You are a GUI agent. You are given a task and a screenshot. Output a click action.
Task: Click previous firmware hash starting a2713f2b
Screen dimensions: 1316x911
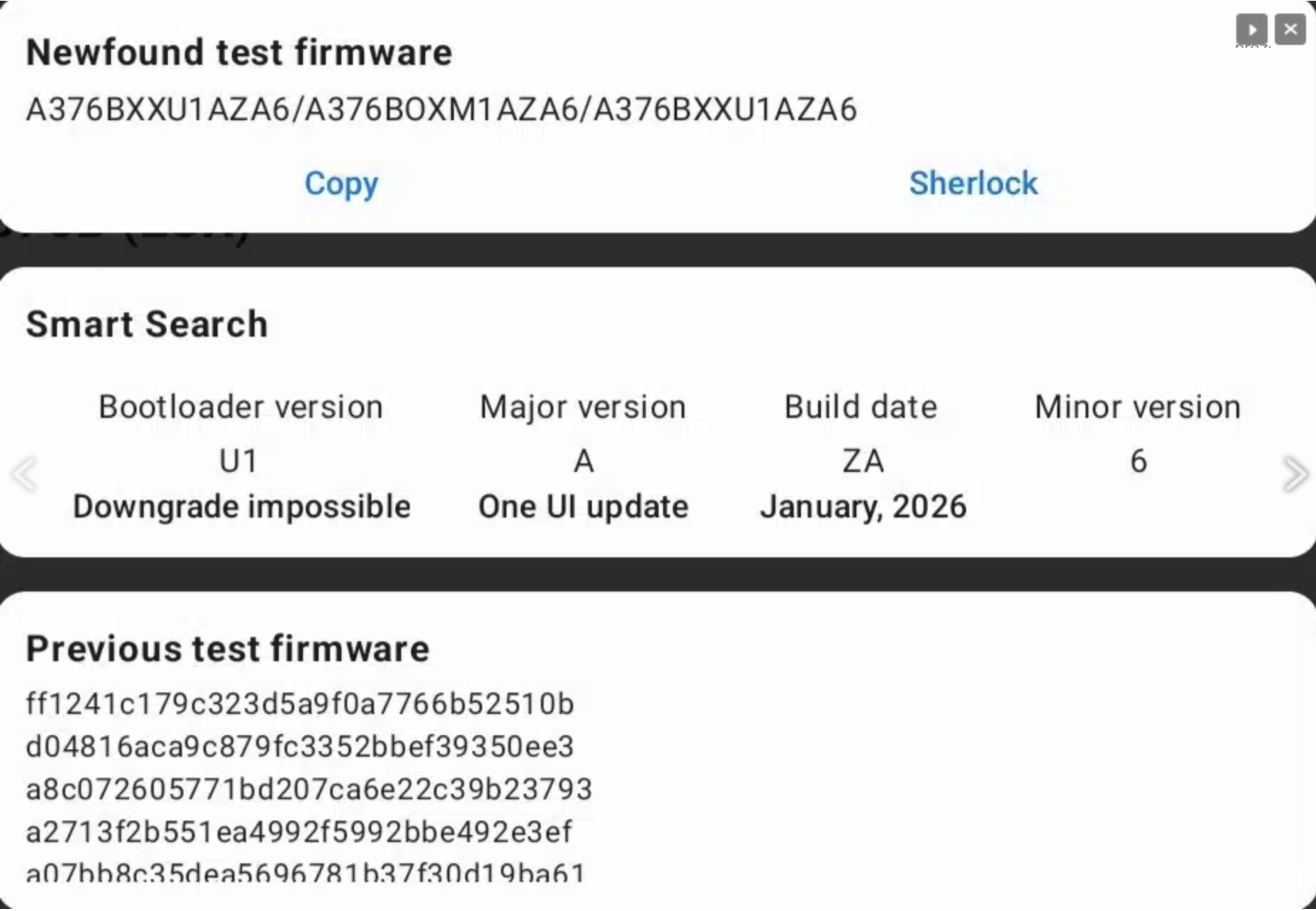(299, 832)
